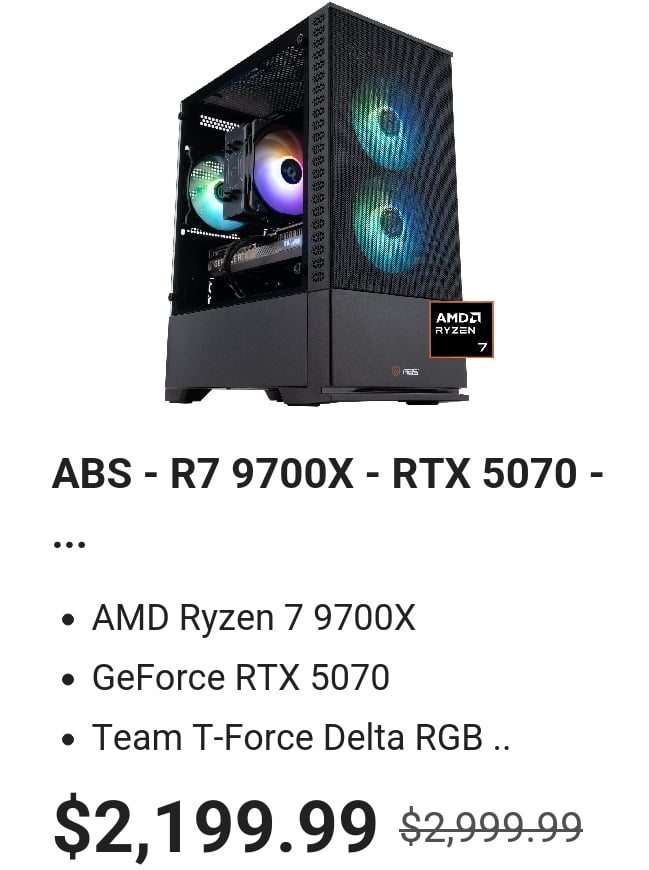
Task: Click the purple CPU cooler fan
Action: [x=280, y=172]
